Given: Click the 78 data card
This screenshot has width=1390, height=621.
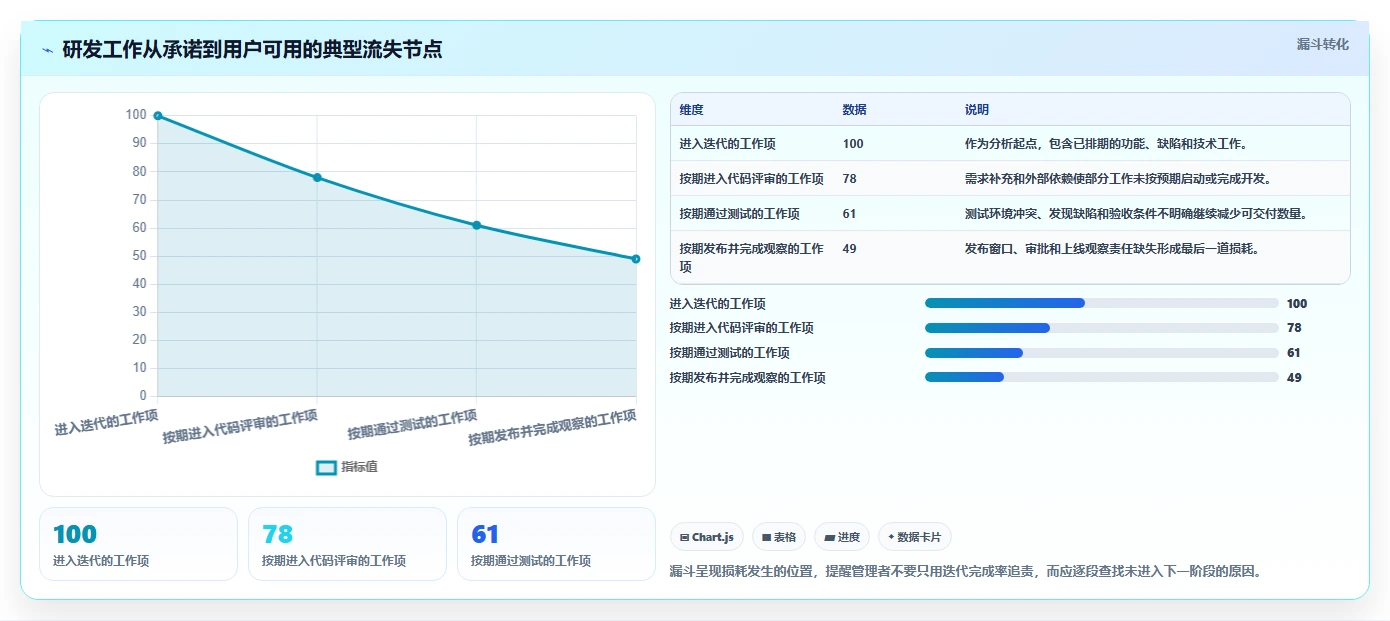Looking at the screenshot, I should (x=347, y=544).
